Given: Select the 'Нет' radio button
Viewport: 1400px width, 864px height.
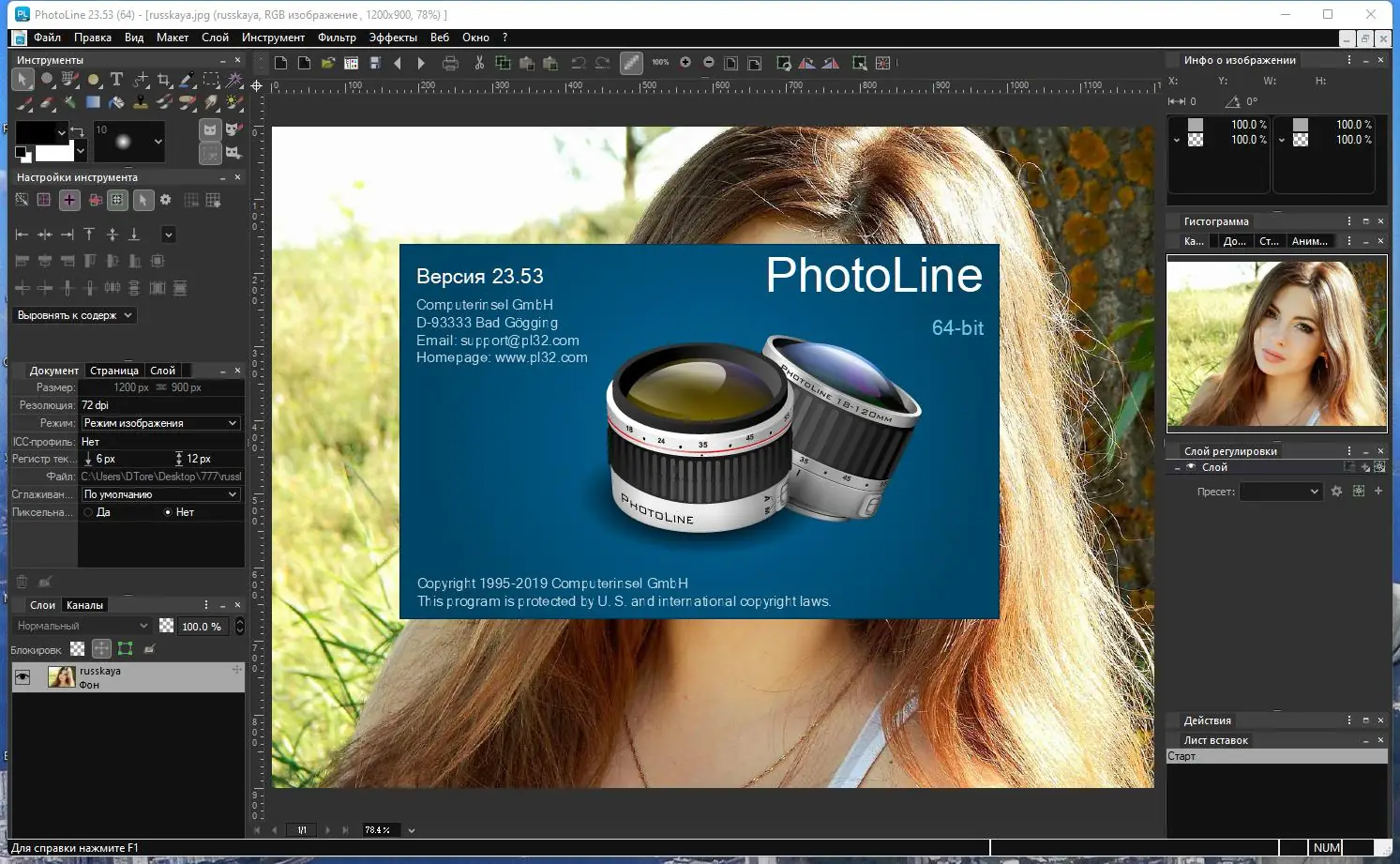Looking at the screenshot, I should coord(168,512).
